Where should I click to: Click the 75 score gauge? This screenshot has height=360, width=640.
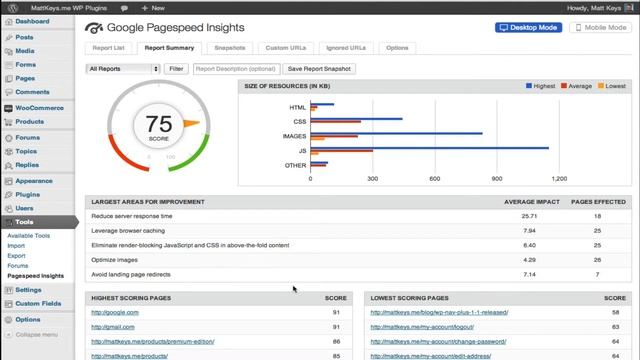coord(159,126)
